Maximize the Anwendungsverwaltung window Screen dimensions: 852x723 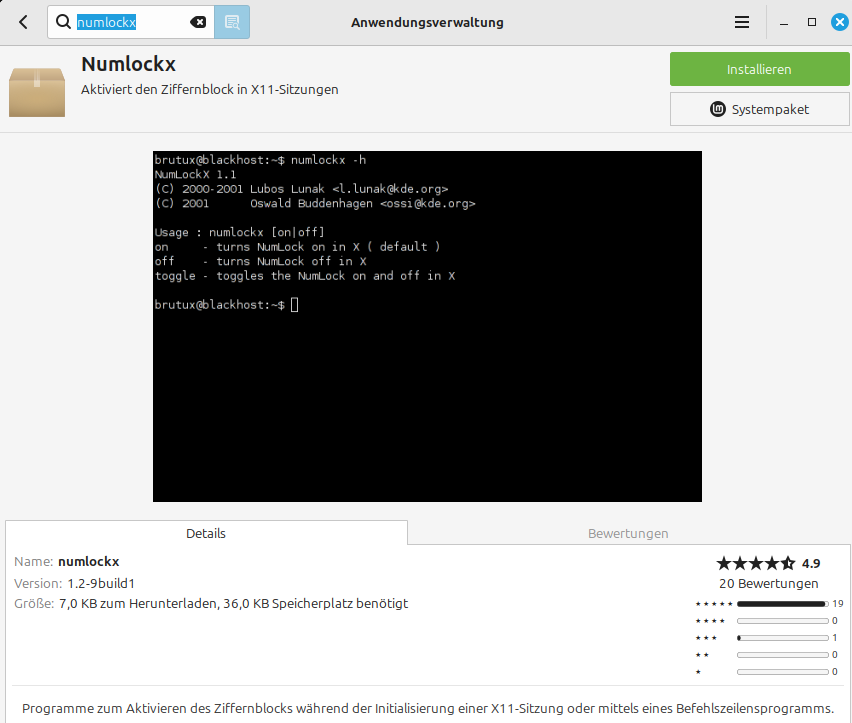812,22
